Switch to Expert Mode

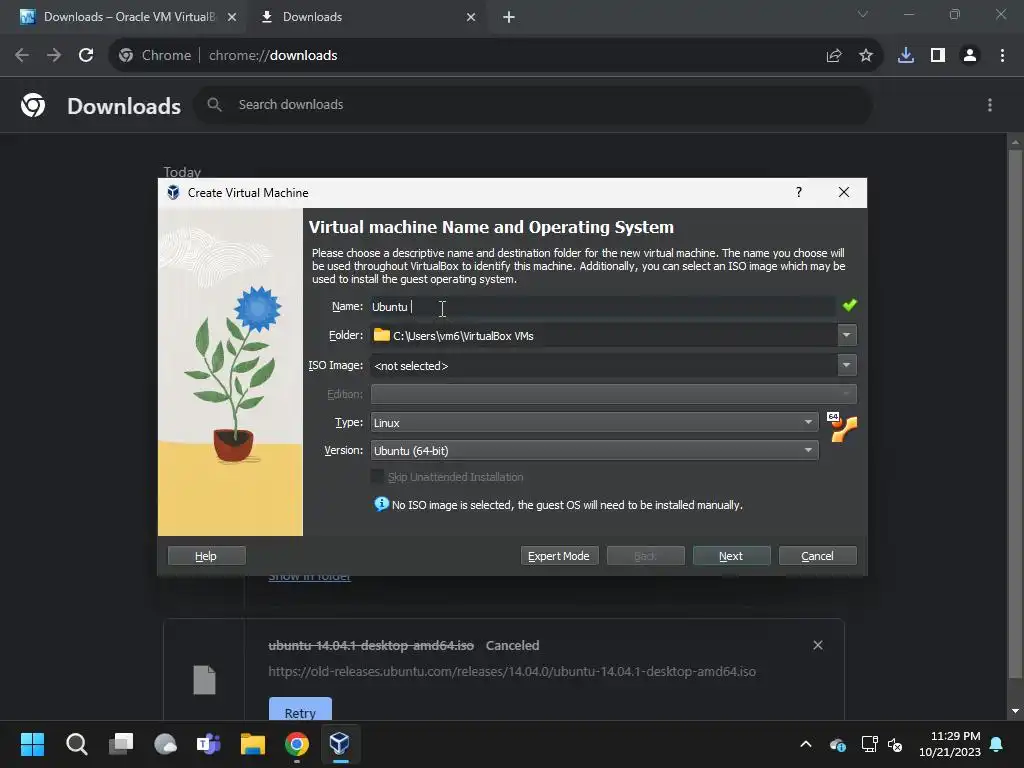point(559,556)
